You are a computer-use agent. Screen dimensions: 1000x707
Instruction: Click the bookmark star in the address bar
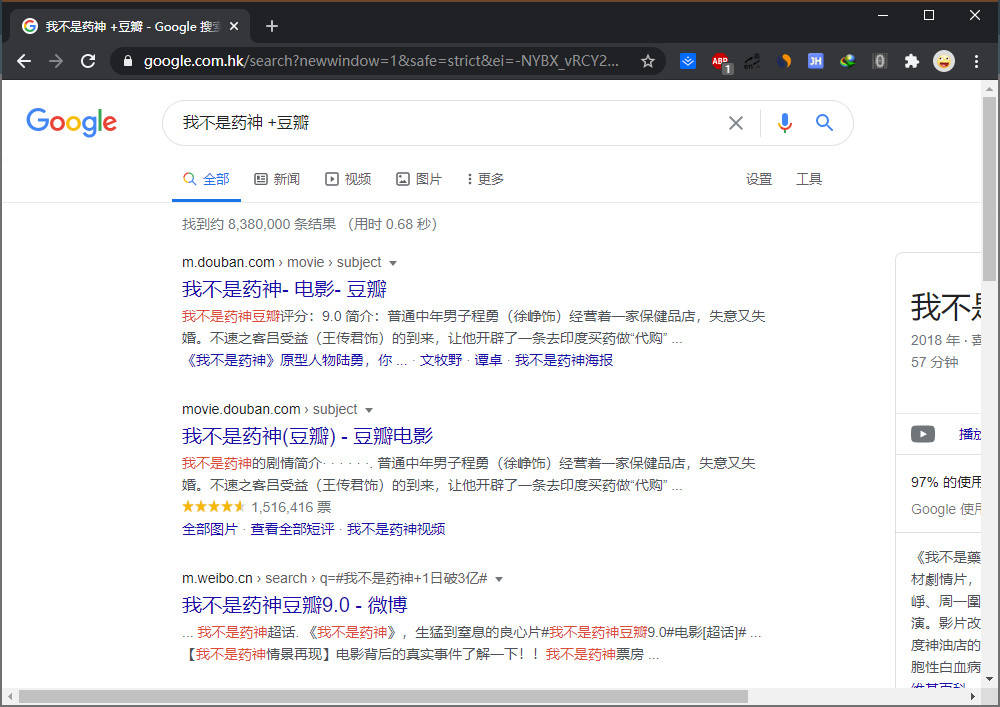coord(647,61)
